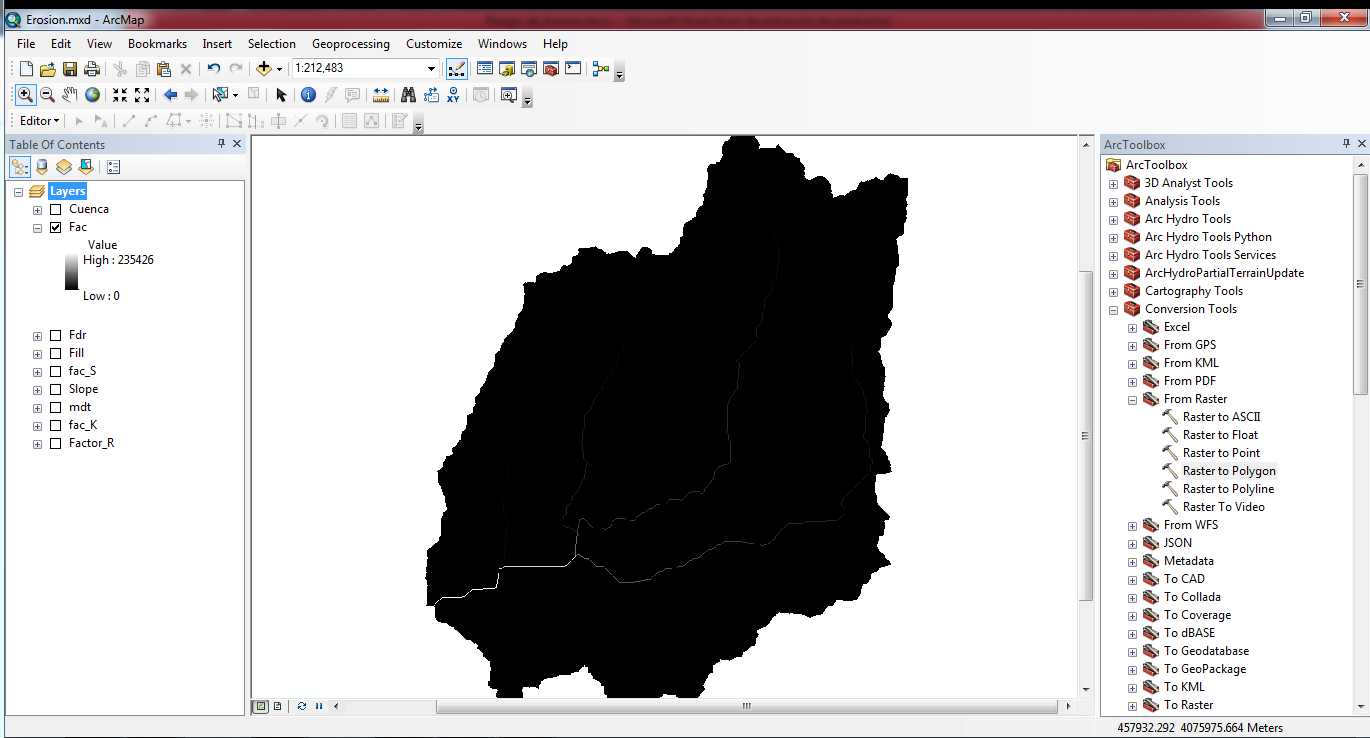The image size is (1370, 738).
Task: Open the Raster to Polygon tool
Action: pos(1228,471)
